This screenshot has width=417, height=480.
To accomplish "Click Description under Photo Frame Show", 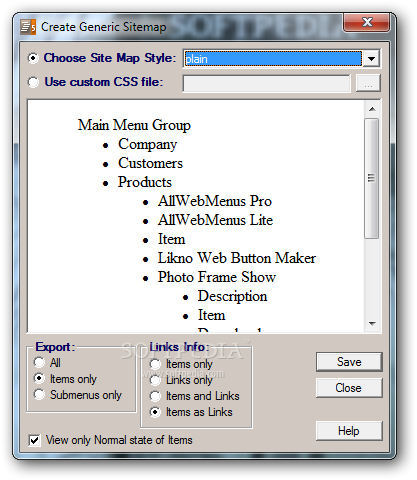I will [x=233, y=297].
